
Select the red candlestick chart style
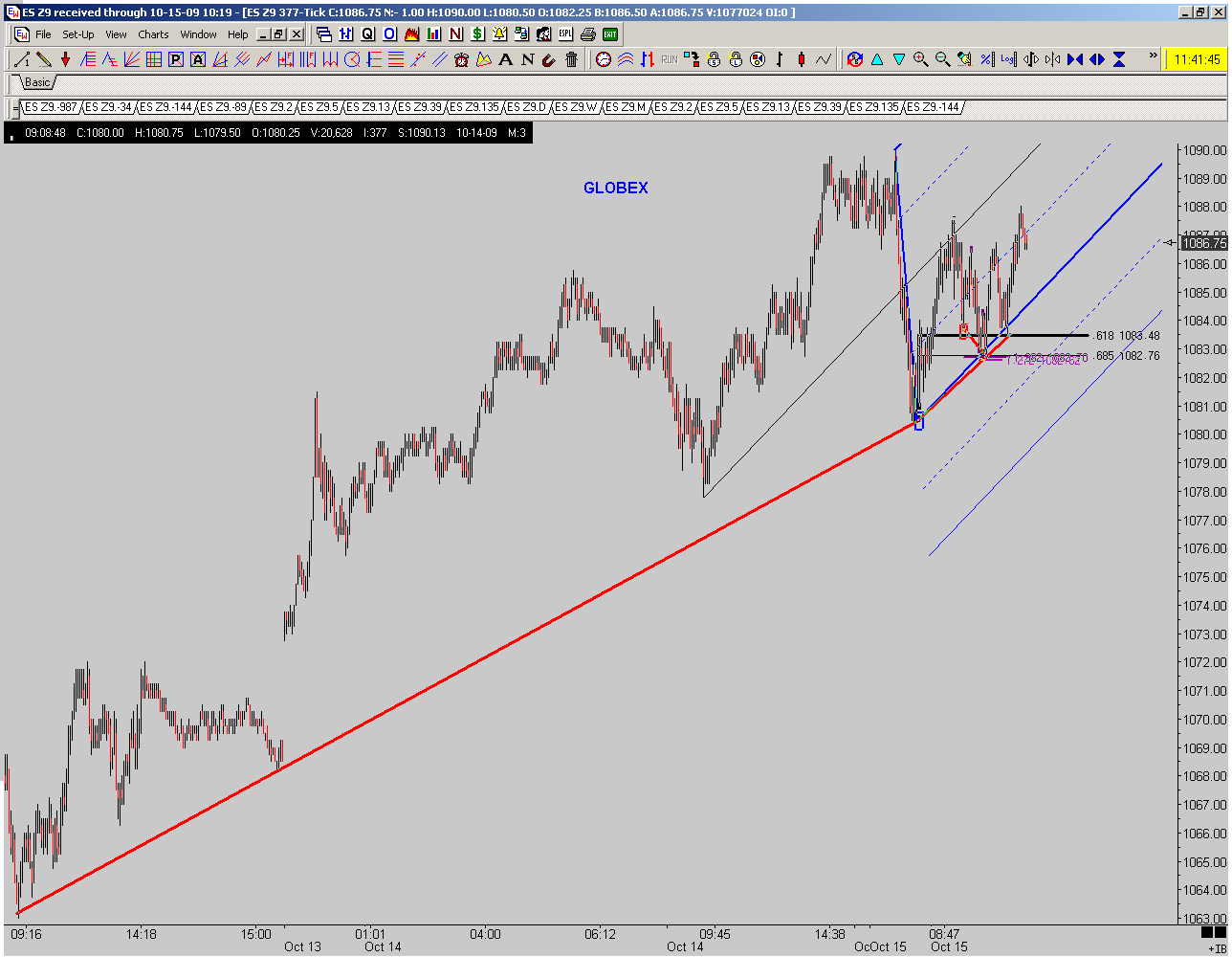[802, 59]
